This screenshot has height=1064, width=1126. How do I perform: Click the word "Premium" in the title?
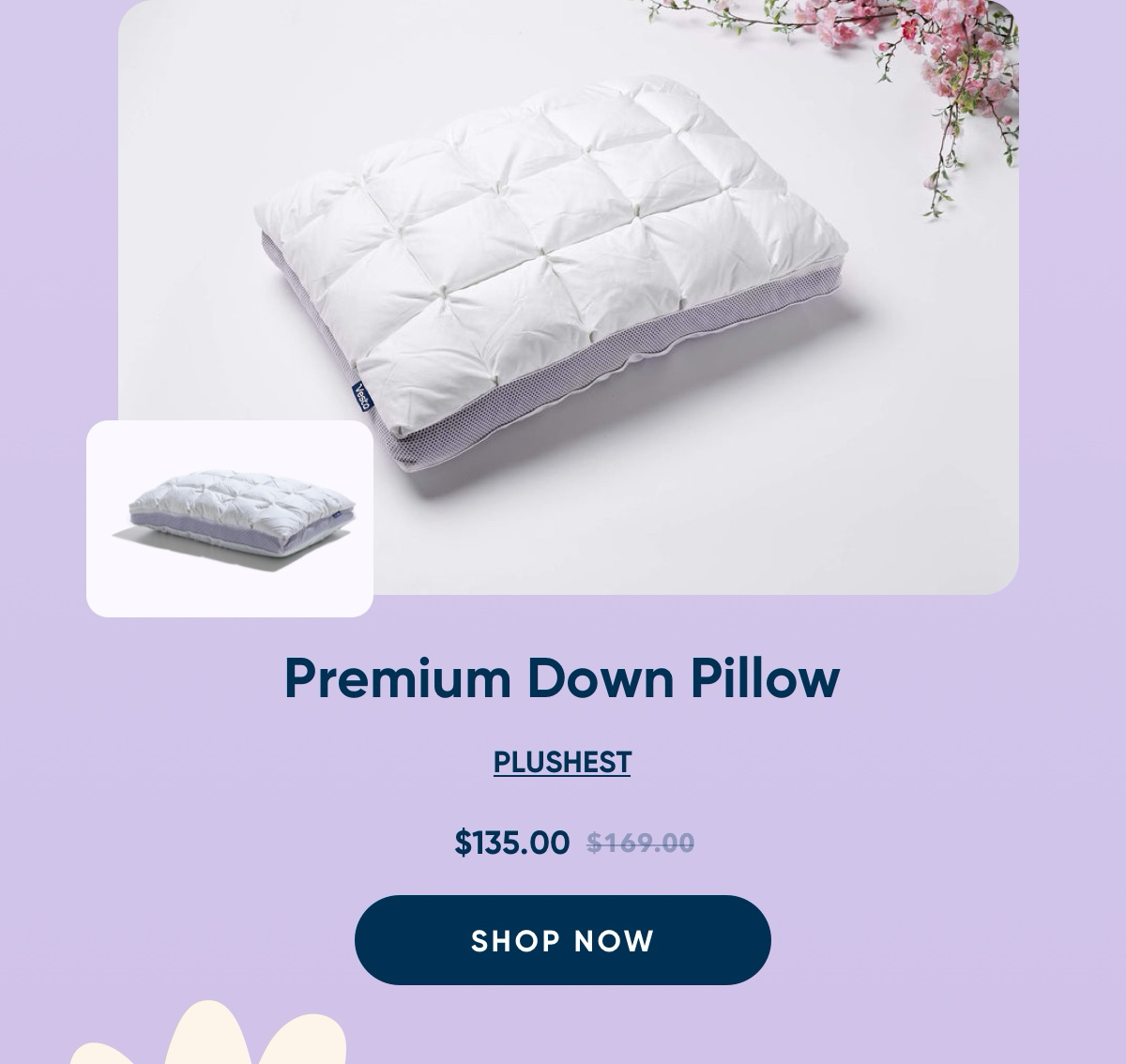click(x=398, y=677)
